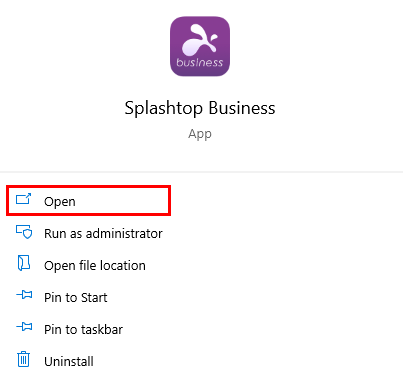Screen dimensions: 403x385
Task: Click the Splashtop Business purple app logo
Action: 200,46
